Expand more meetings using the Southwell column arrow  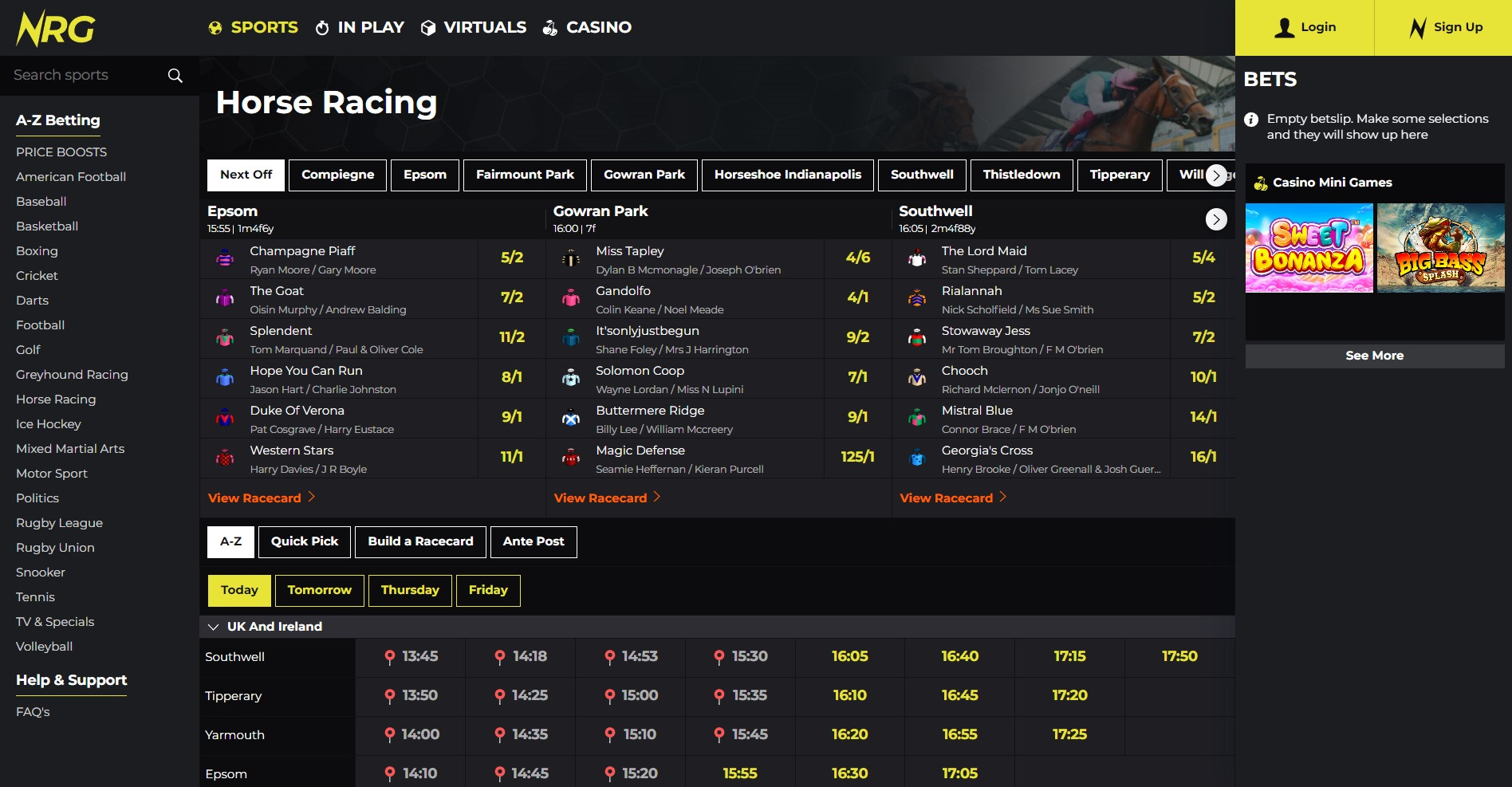tap(1215, 219)
